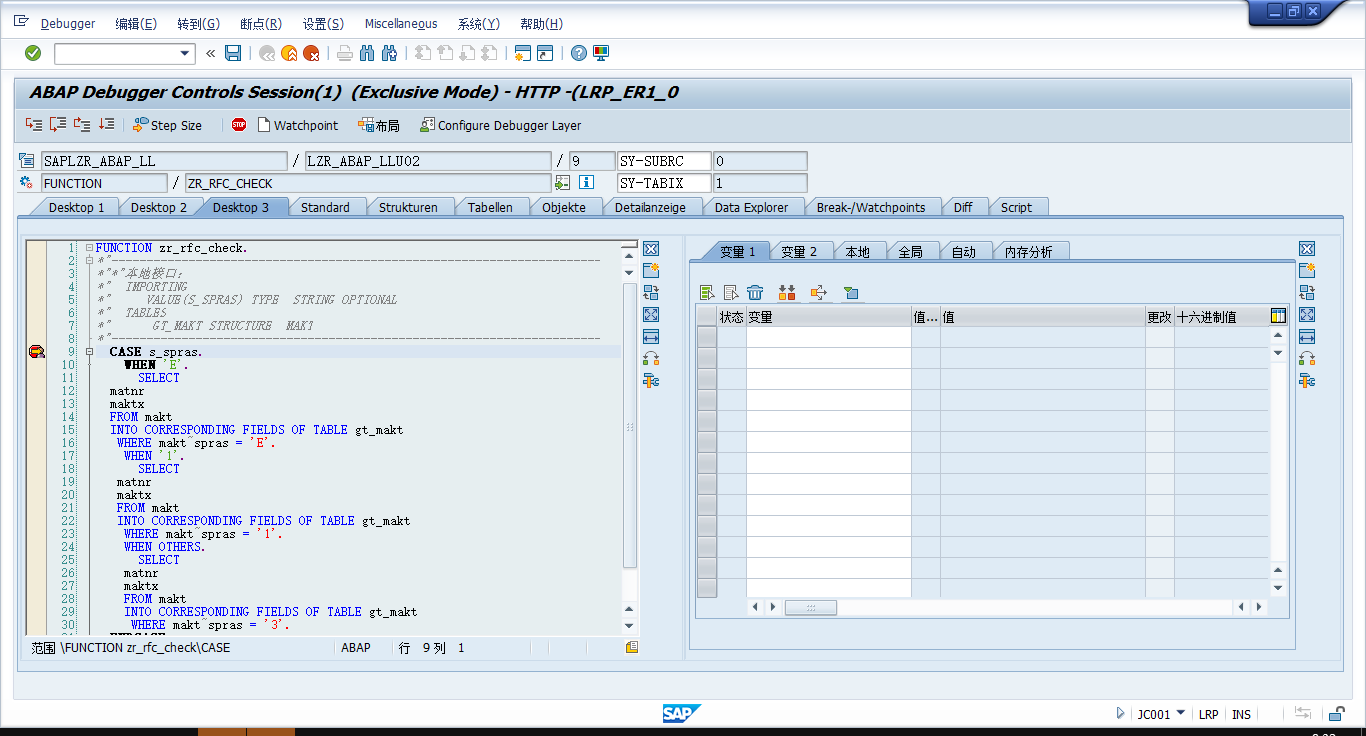
Task: Toggle the padlock icon in the status bar
Action: 1336,714
